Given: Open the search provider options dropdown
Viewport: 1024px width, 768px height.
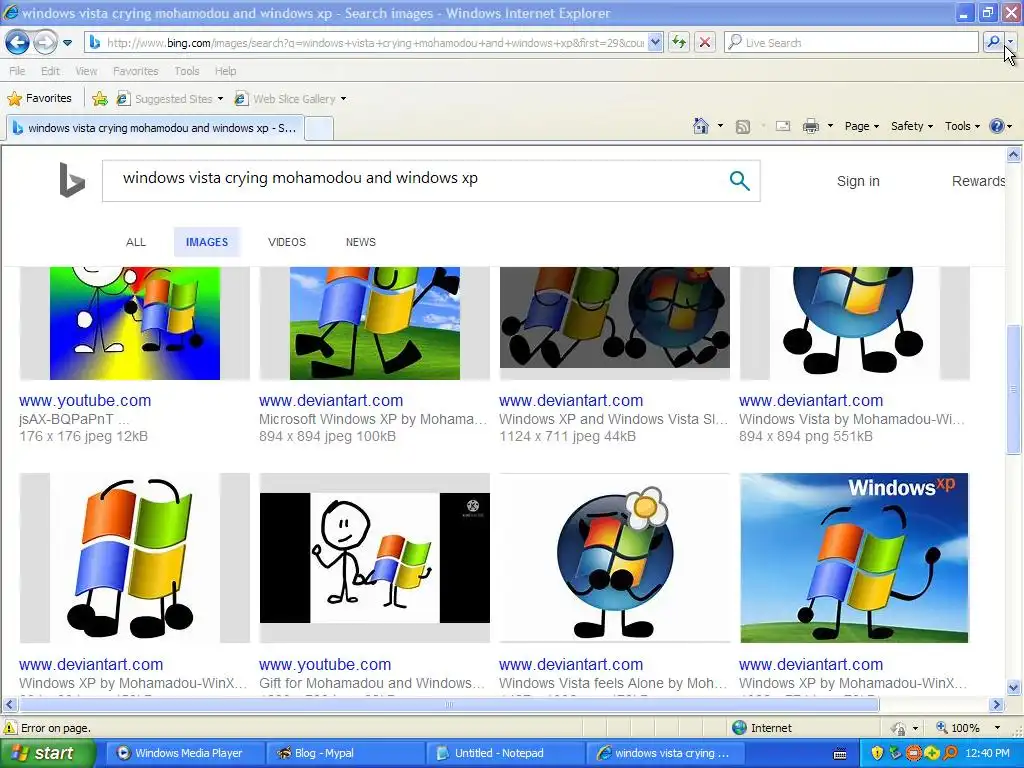Looking at the screenshot, I should (x=1010, y=42).
